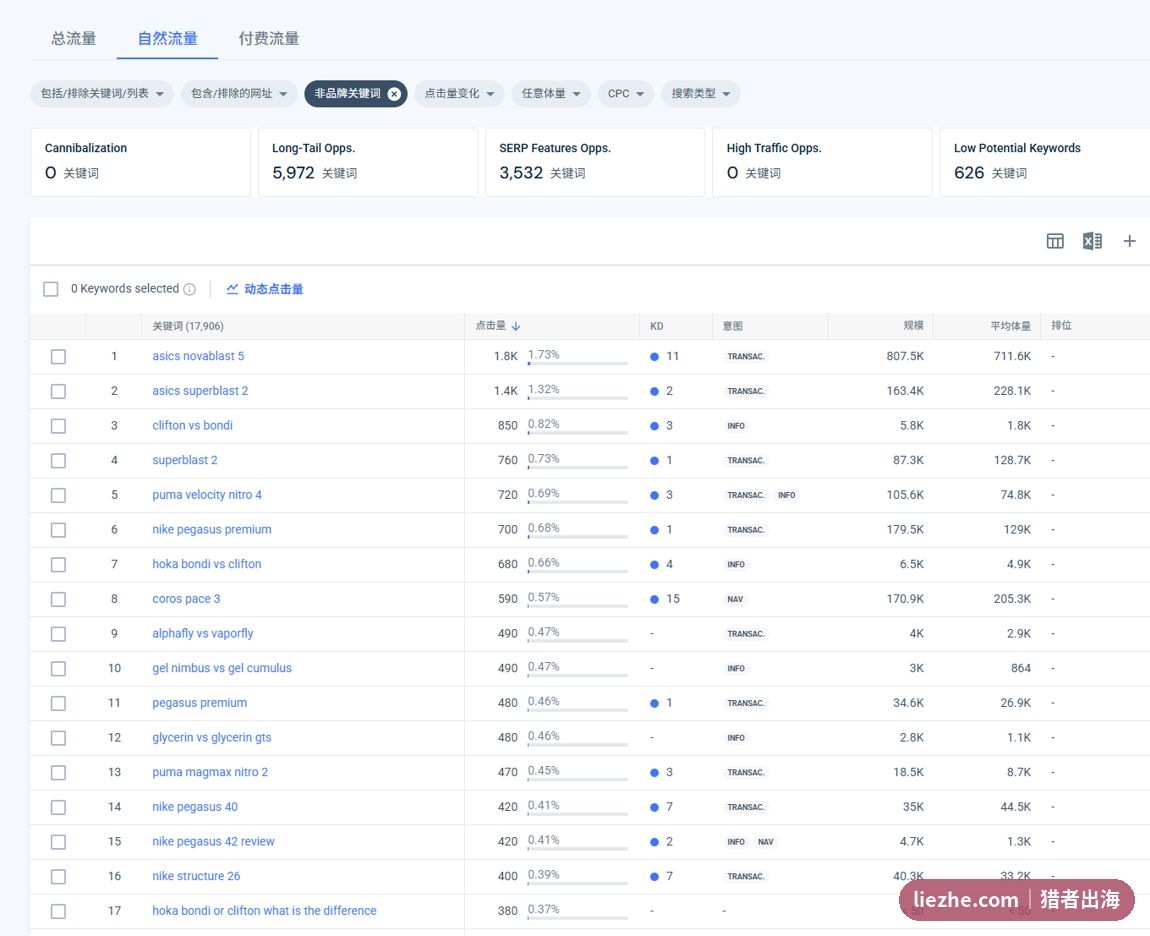Check the box for asics novablast 5
This screenshot has height=936, width=1150.
[58, 357]
